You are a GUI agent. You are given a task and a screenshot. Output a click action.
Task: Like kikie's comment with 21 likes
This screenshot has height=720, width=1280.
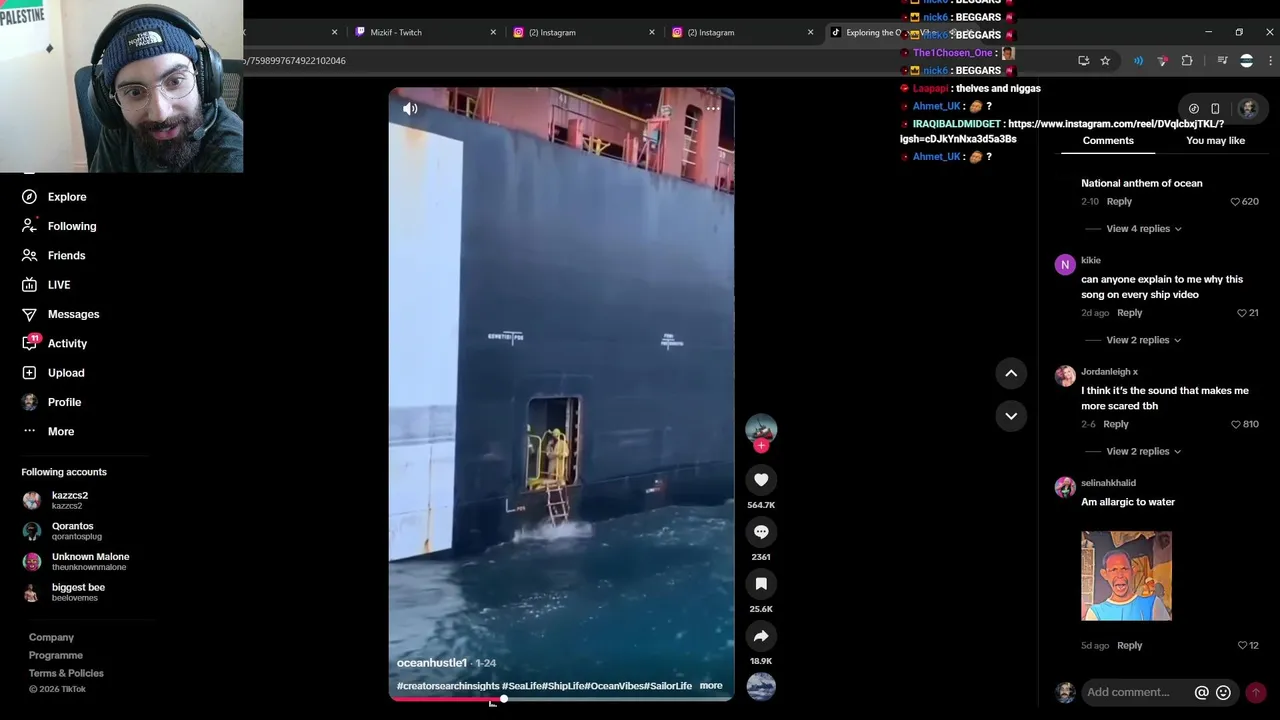point(1242,313)
